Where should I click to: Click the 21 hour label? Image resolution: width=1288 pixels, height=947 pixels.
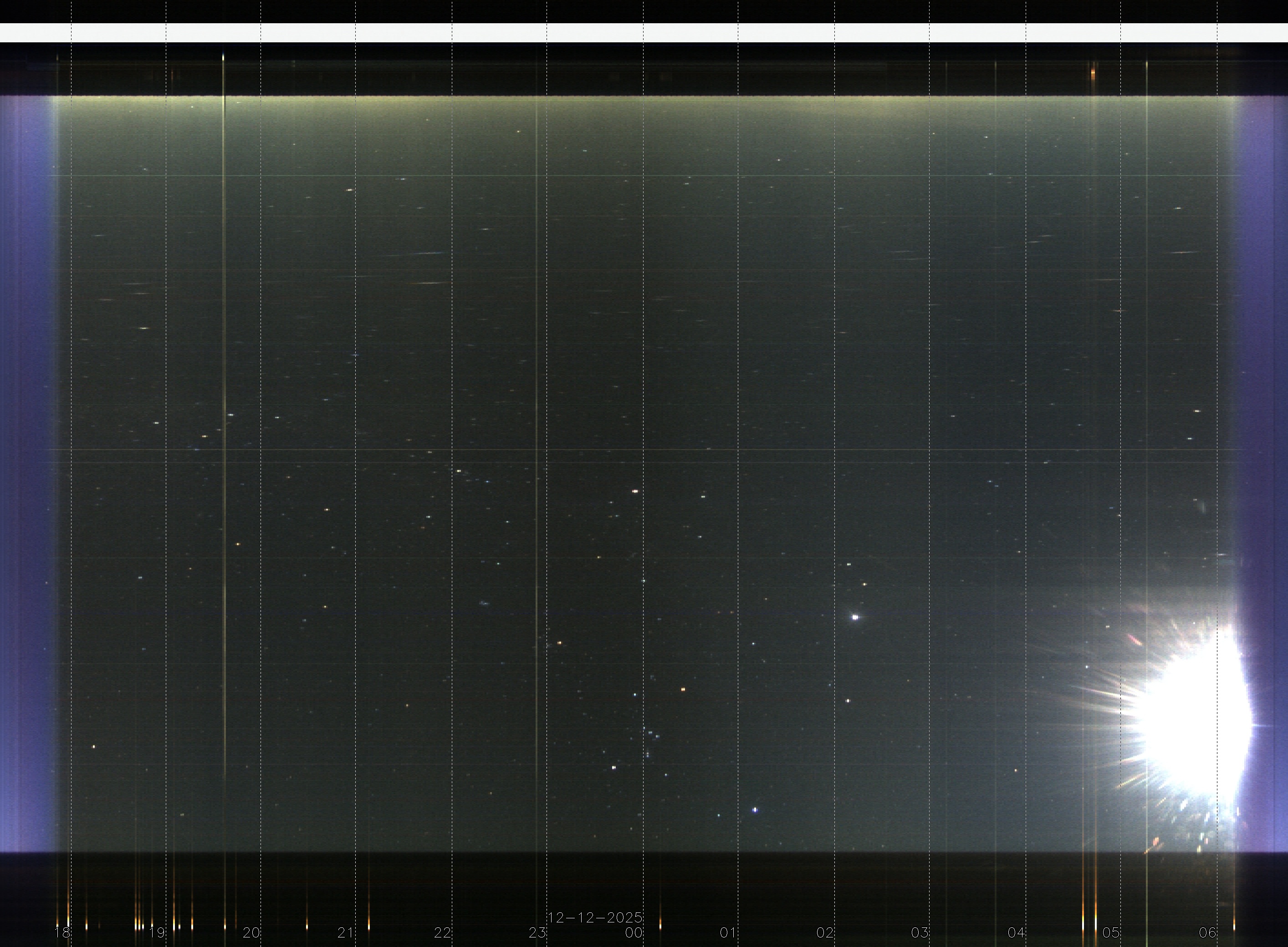[x=346, y=933]
